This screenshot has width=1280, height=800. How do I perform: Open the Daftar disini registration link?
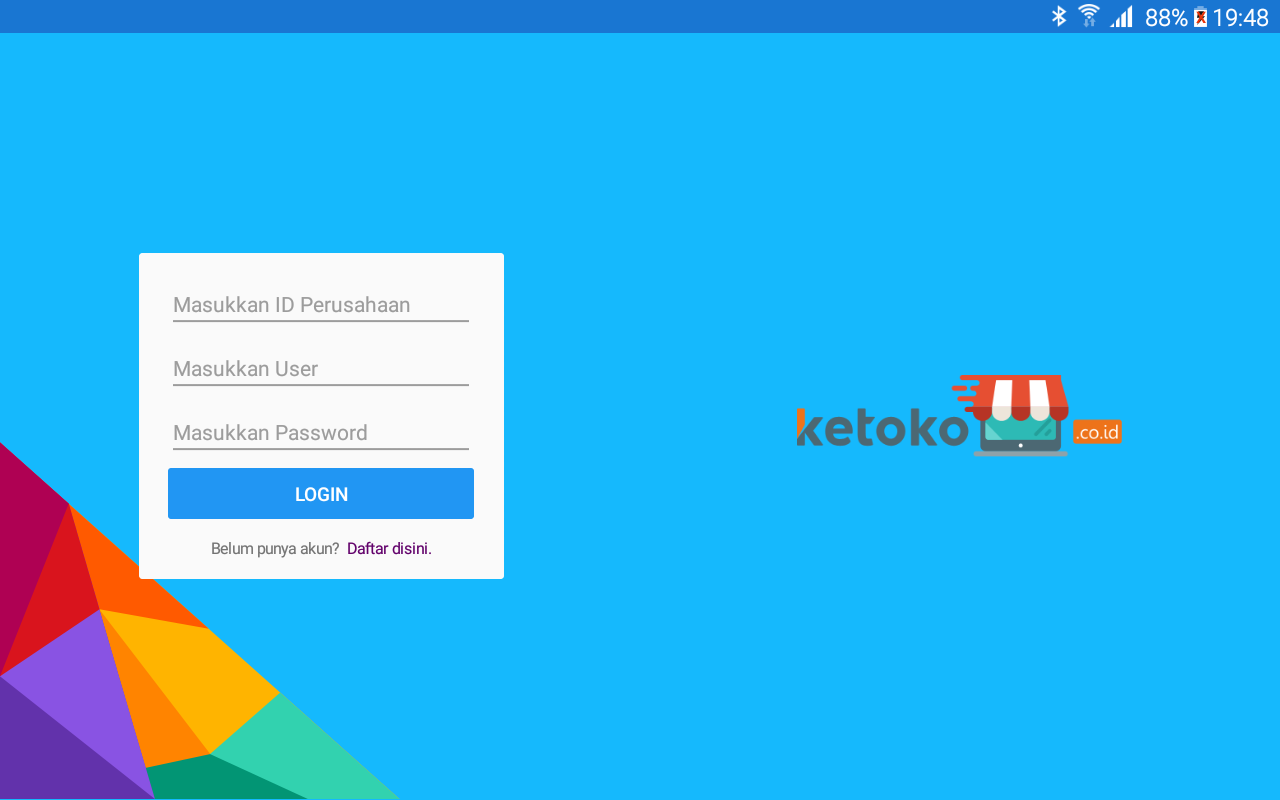[389, 549]
